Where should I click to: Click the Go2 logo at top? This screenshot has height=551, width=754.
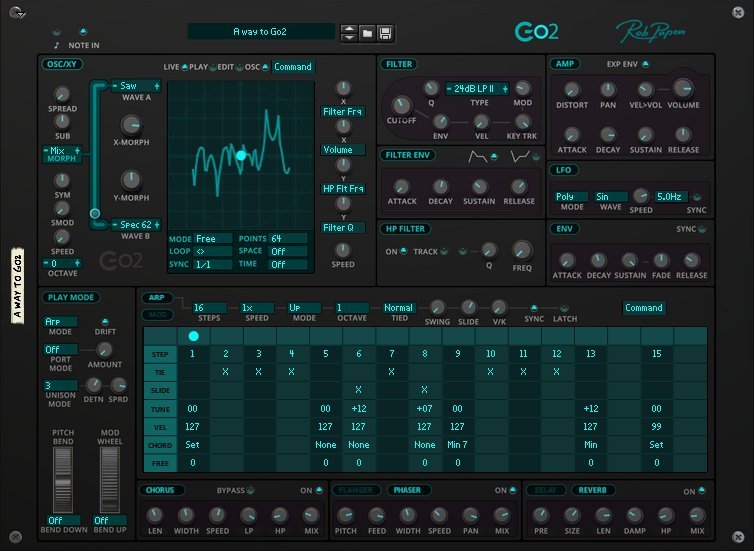(537, 32)
